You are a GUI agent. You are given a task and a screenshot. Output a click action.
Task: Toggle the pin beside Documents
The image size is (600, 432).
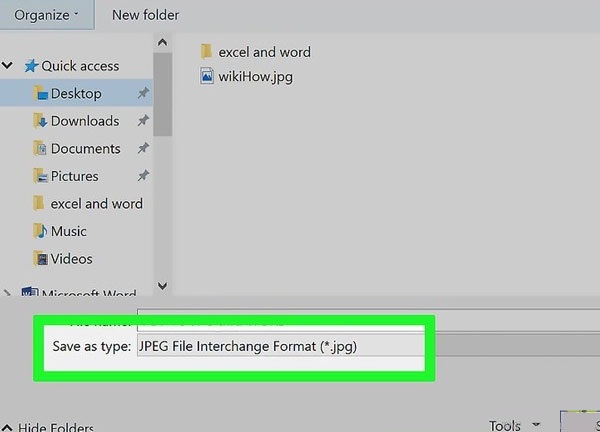(143, 149)
